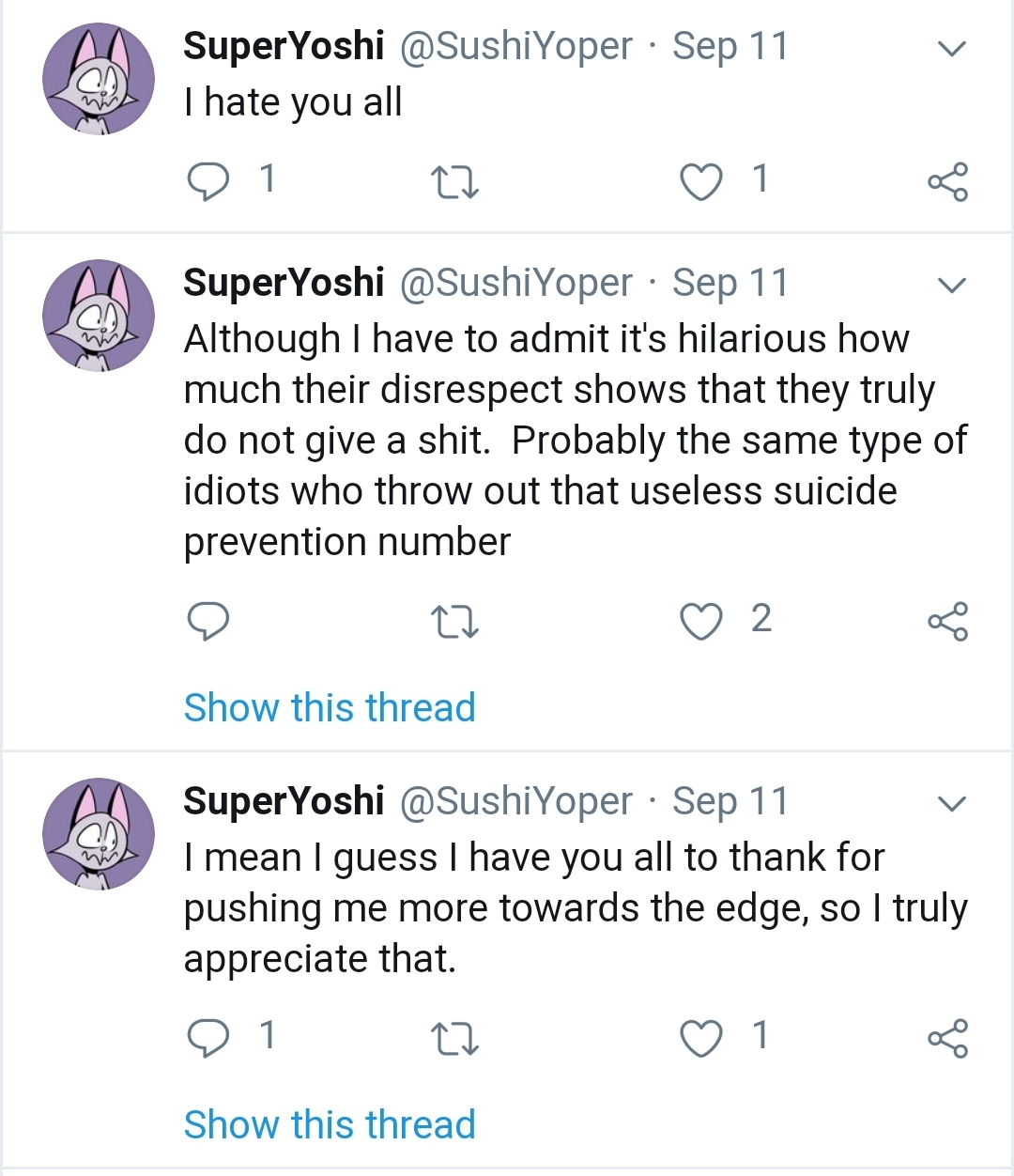
Task: Retweet the "pushing me towards the edge" tweet
Action: 454,1039
